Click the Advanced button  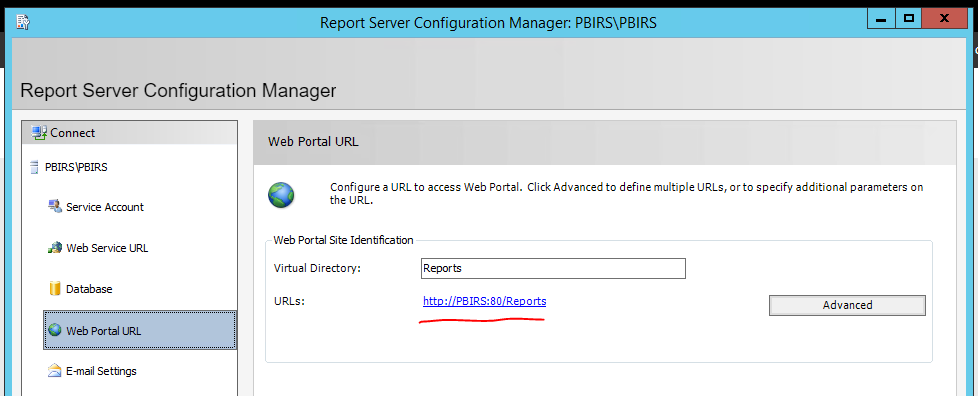tap(847, 305)
